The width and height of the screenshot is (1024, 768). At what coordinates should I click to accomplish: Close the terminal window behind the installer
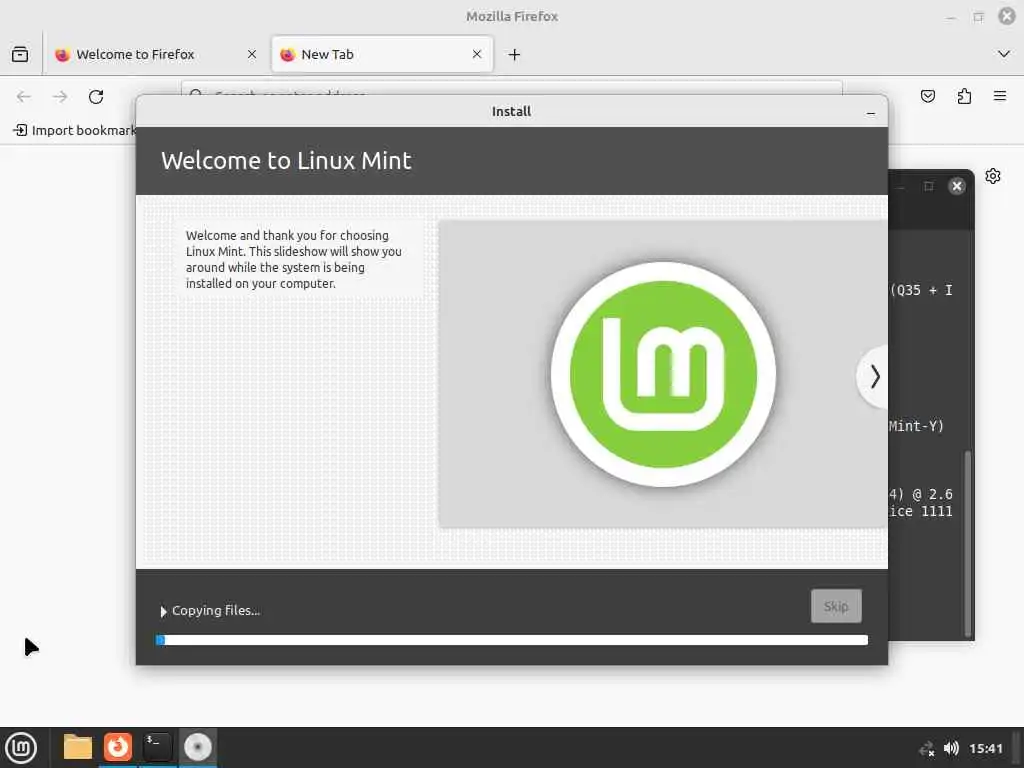coord(957,186)
